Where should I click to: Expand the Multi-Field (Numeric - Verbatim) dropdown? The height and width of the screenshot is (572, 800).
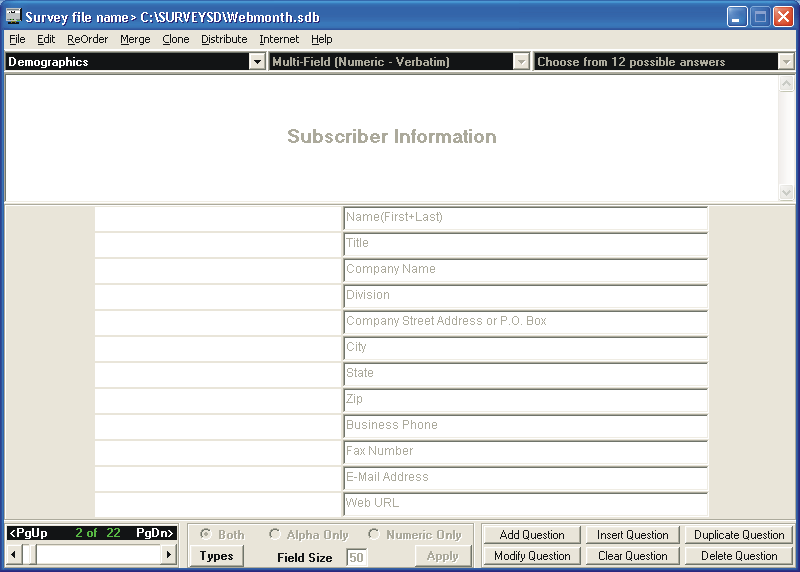click(521, 62)
